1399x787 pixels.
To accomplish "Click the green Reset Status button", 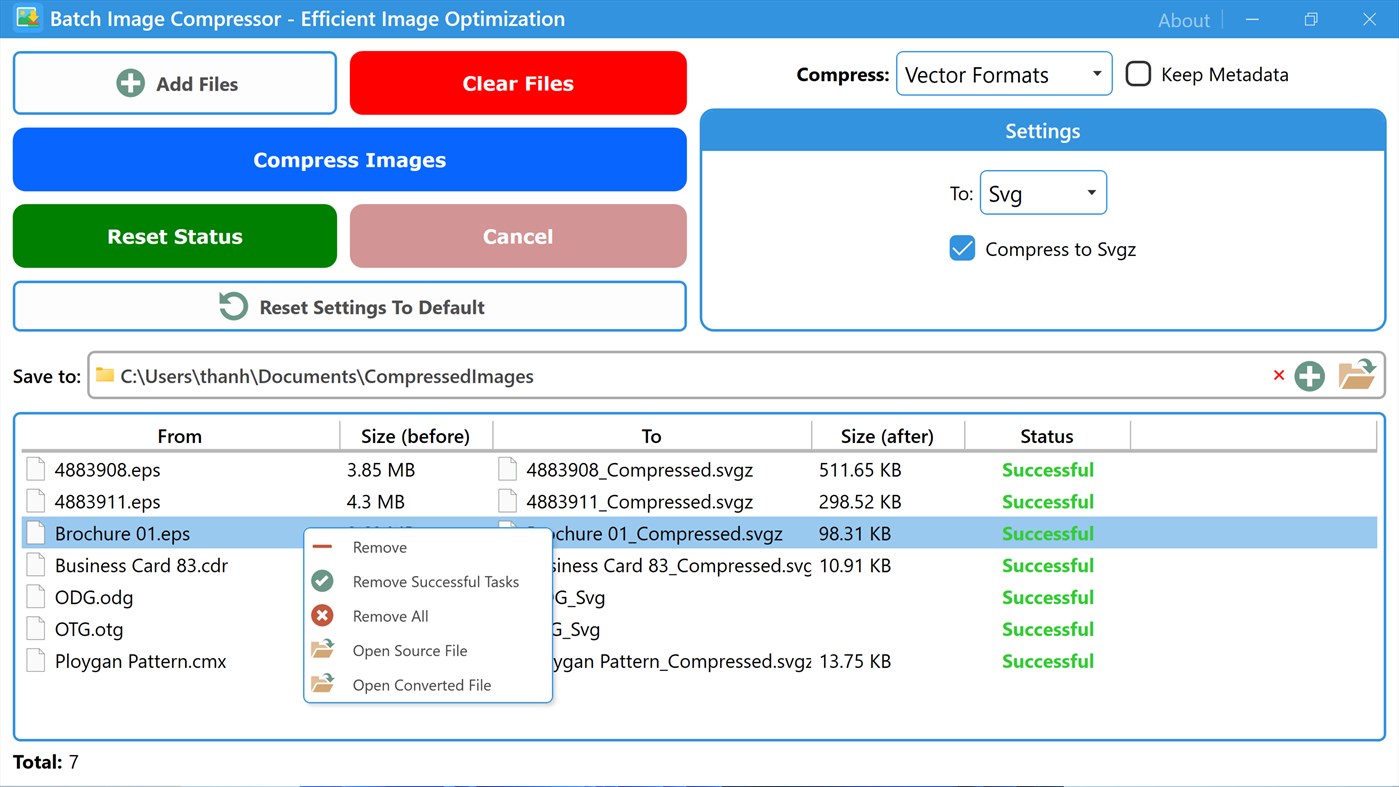I will click(x=175, y=236).
